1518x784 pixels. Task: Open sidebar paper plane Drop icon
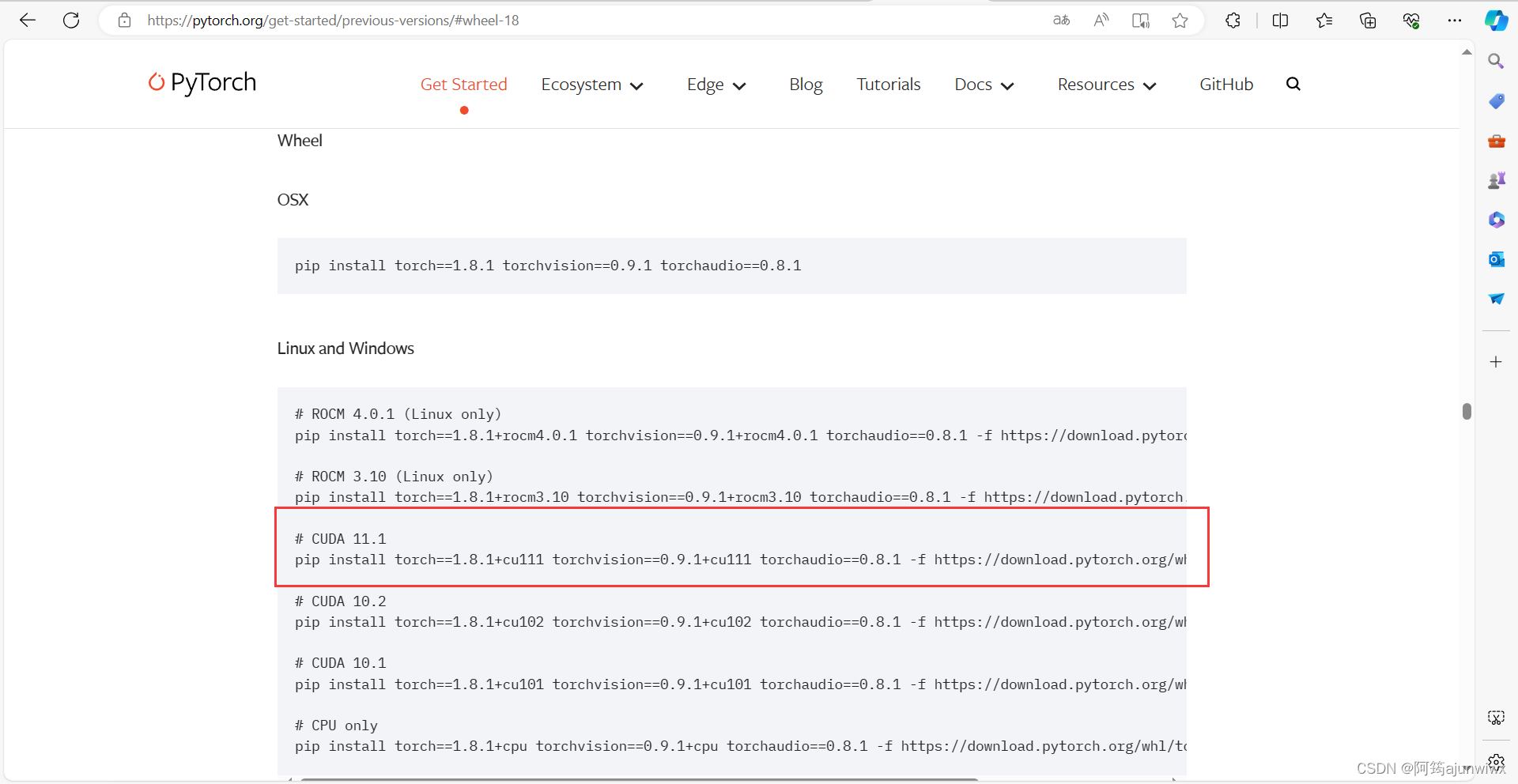point(1496,299)
